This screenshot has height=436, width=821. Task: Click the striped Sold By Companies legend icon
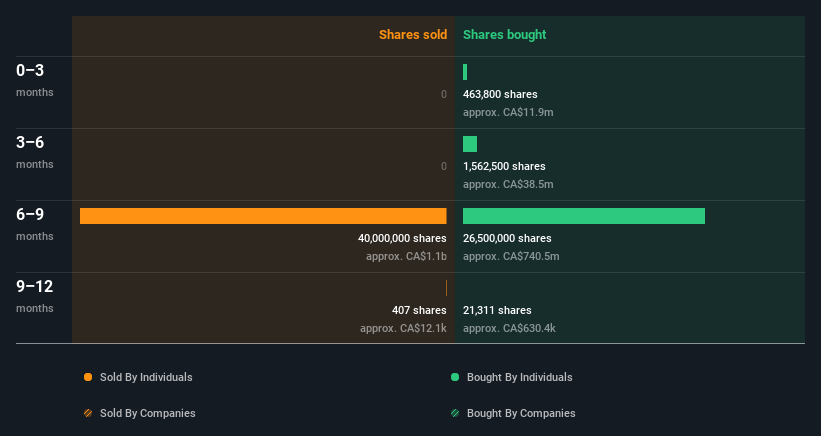coord(88,413)
